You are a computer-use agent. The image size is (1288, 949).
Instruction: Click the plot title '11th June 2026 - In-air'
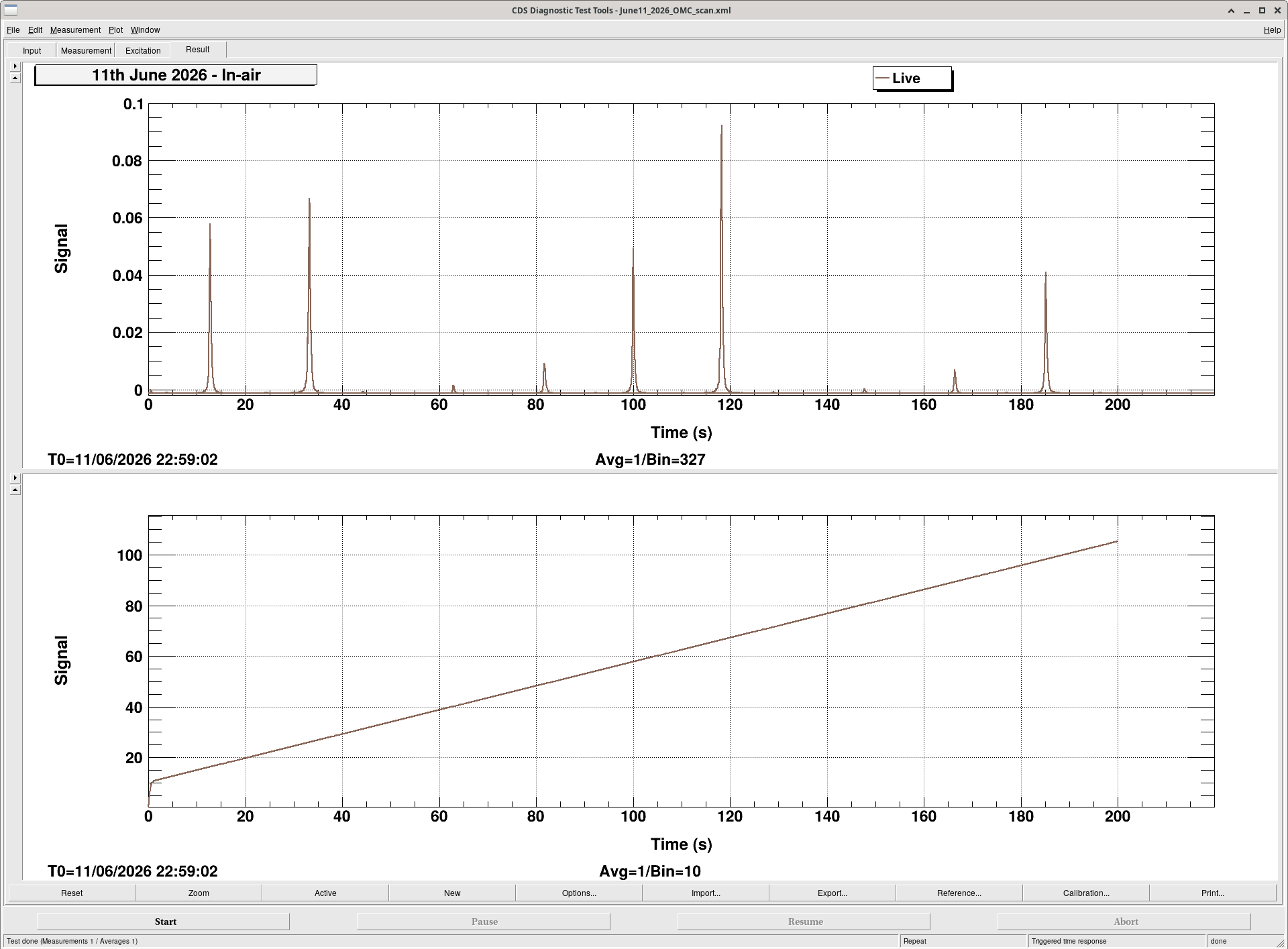pos(176,75)
